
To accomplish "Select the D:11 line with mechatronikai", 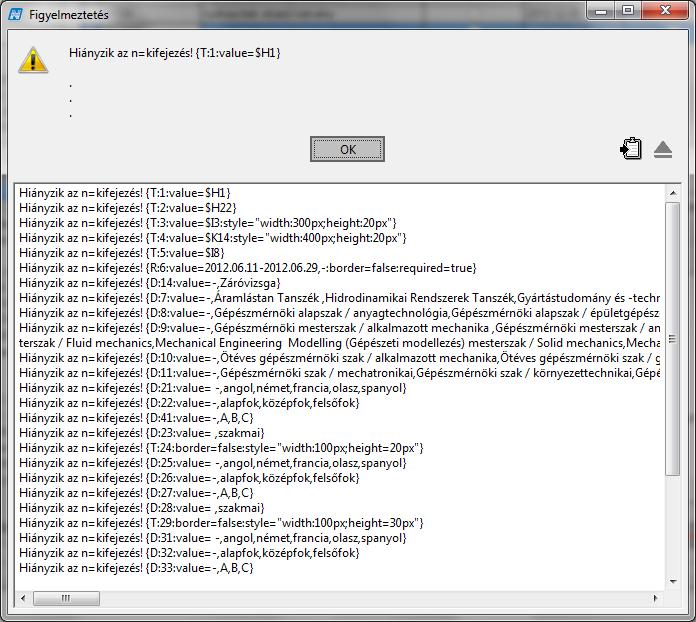I will coord(340,373).
